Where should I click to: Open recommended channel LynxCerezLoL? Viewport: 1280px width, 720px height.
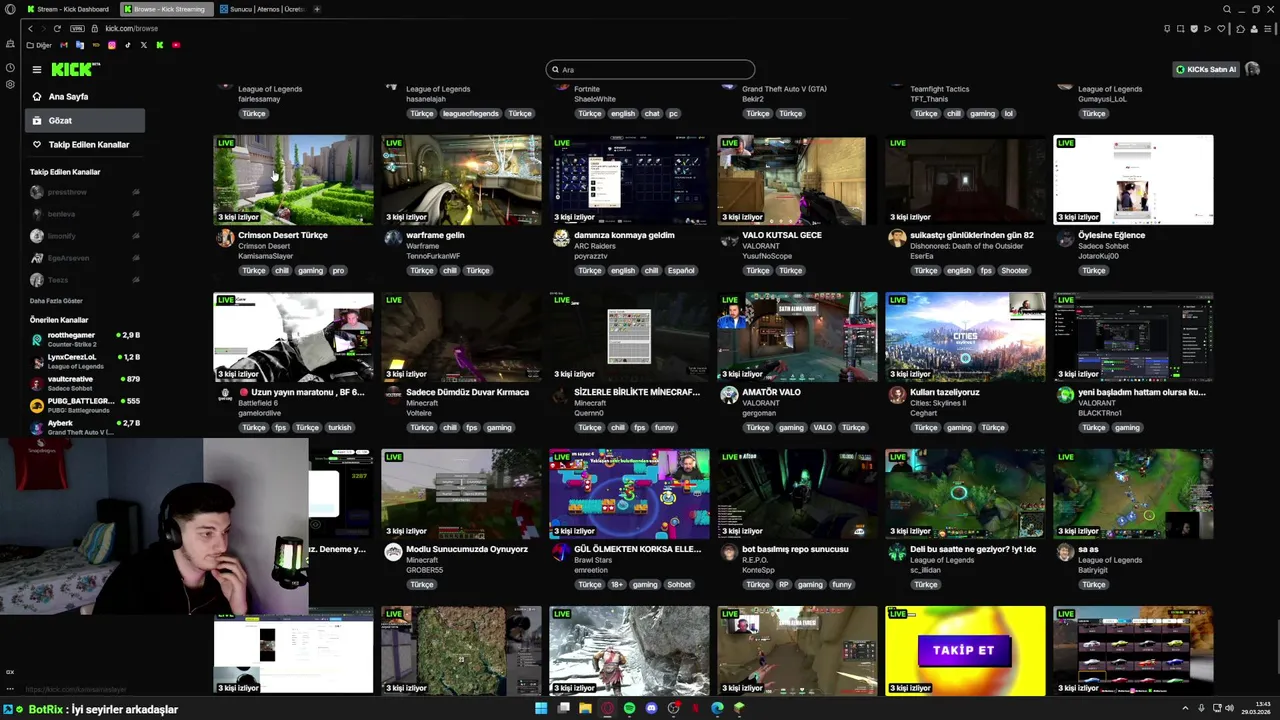(85, 361)
